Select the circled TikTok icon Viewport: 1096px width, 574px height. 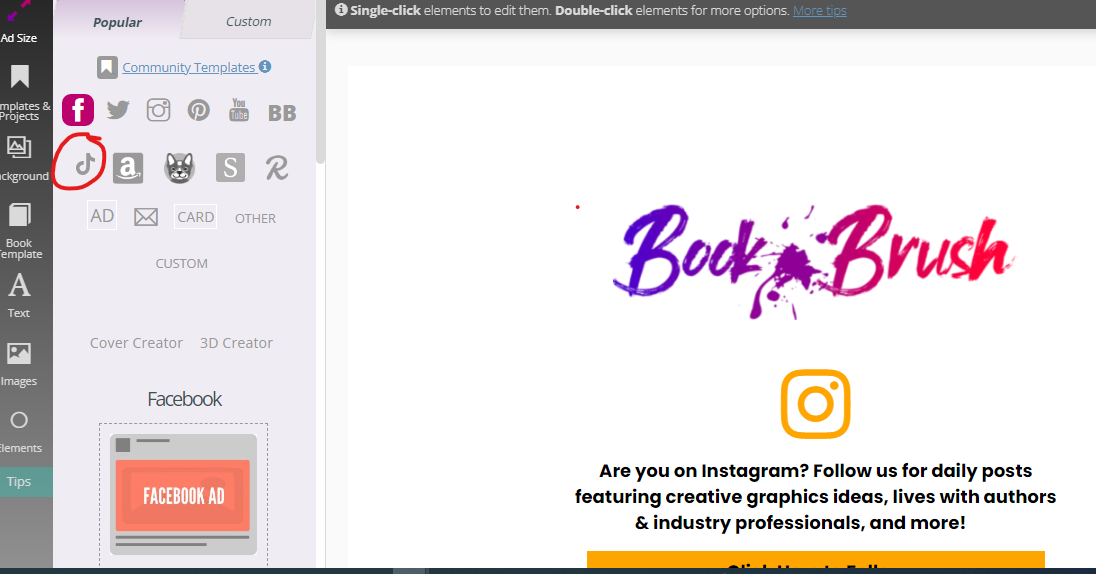pyautogui.click(x=86, y=165)
